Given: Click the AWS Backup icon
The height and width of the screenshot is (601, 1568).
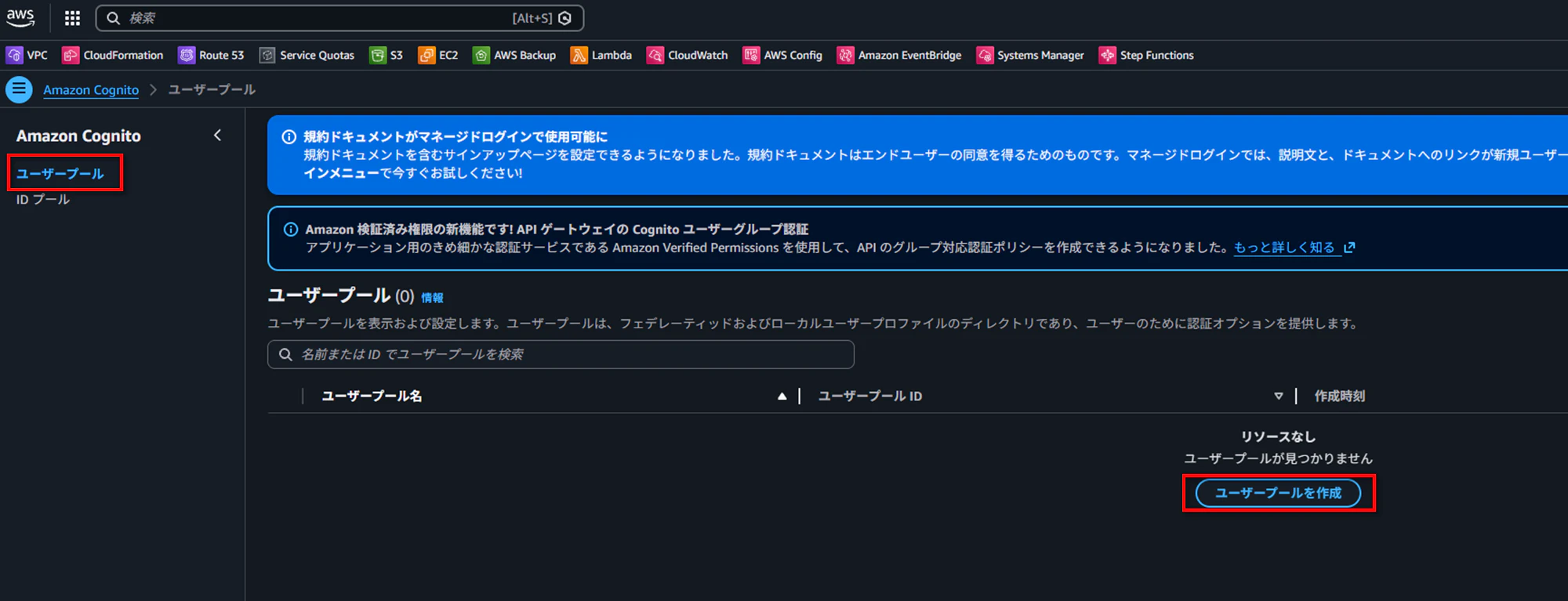Looking at the screenshot, I should point(481,55).
